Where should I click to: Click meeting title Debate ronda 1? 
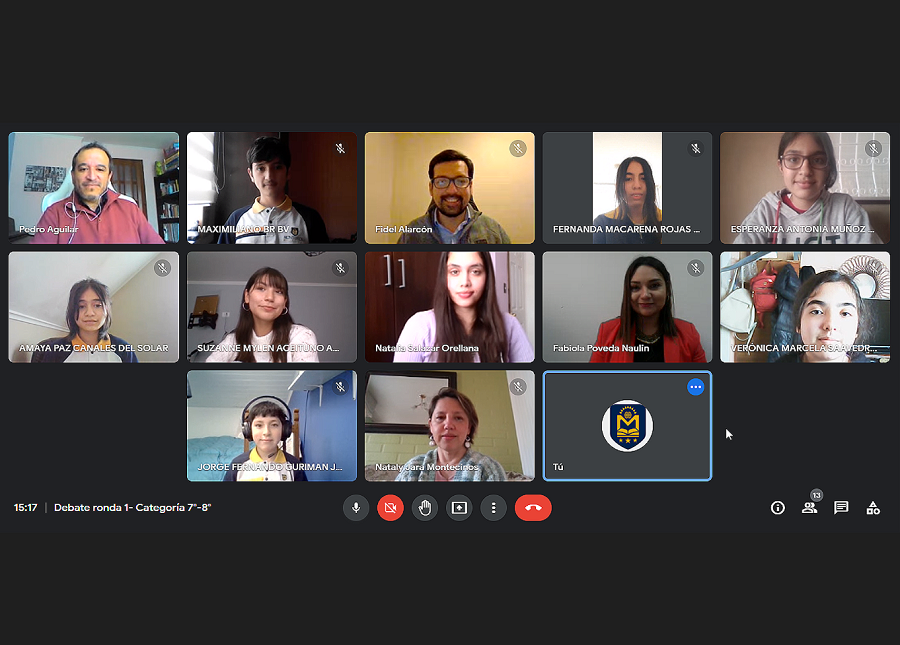(x=133, y=507)
